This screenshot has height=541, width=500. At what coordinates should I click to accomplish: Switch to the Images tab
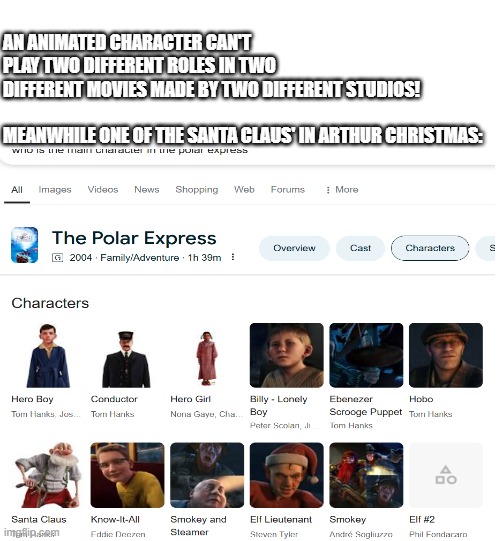(55, 189)
